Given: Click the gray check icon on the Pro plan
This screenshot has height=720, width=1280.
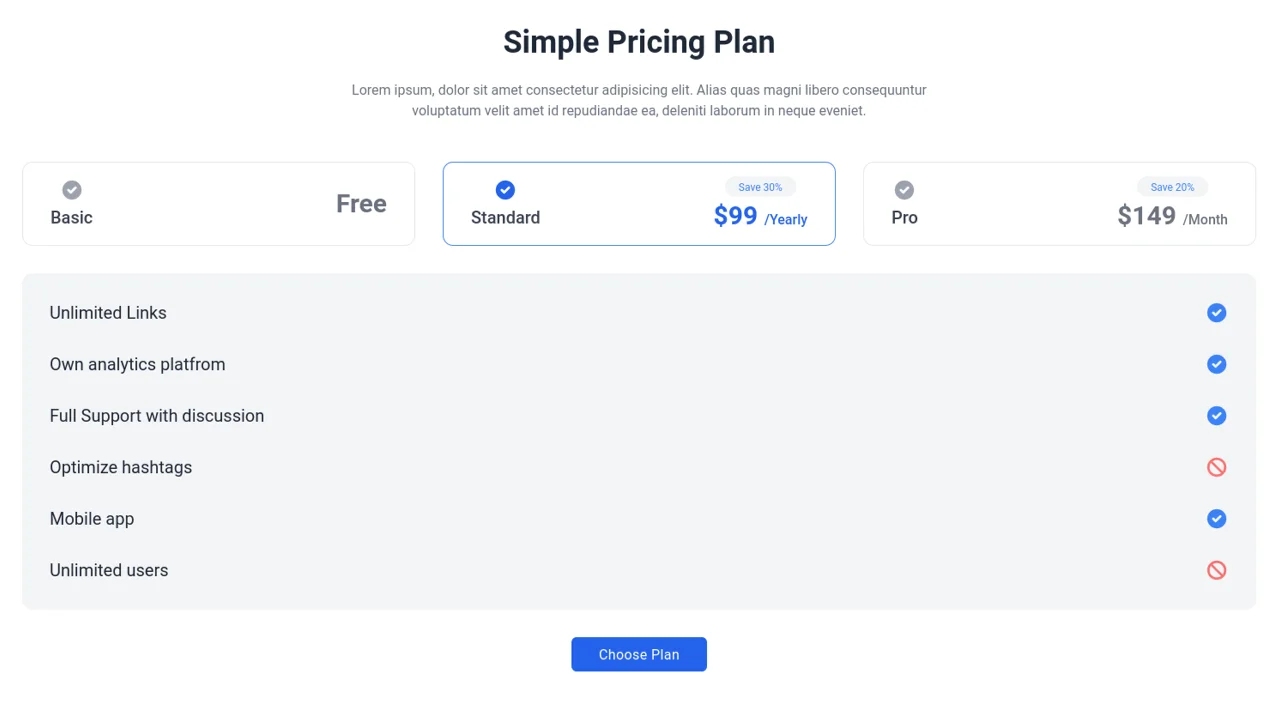Looking at the screenshot, I should [904, 190].
